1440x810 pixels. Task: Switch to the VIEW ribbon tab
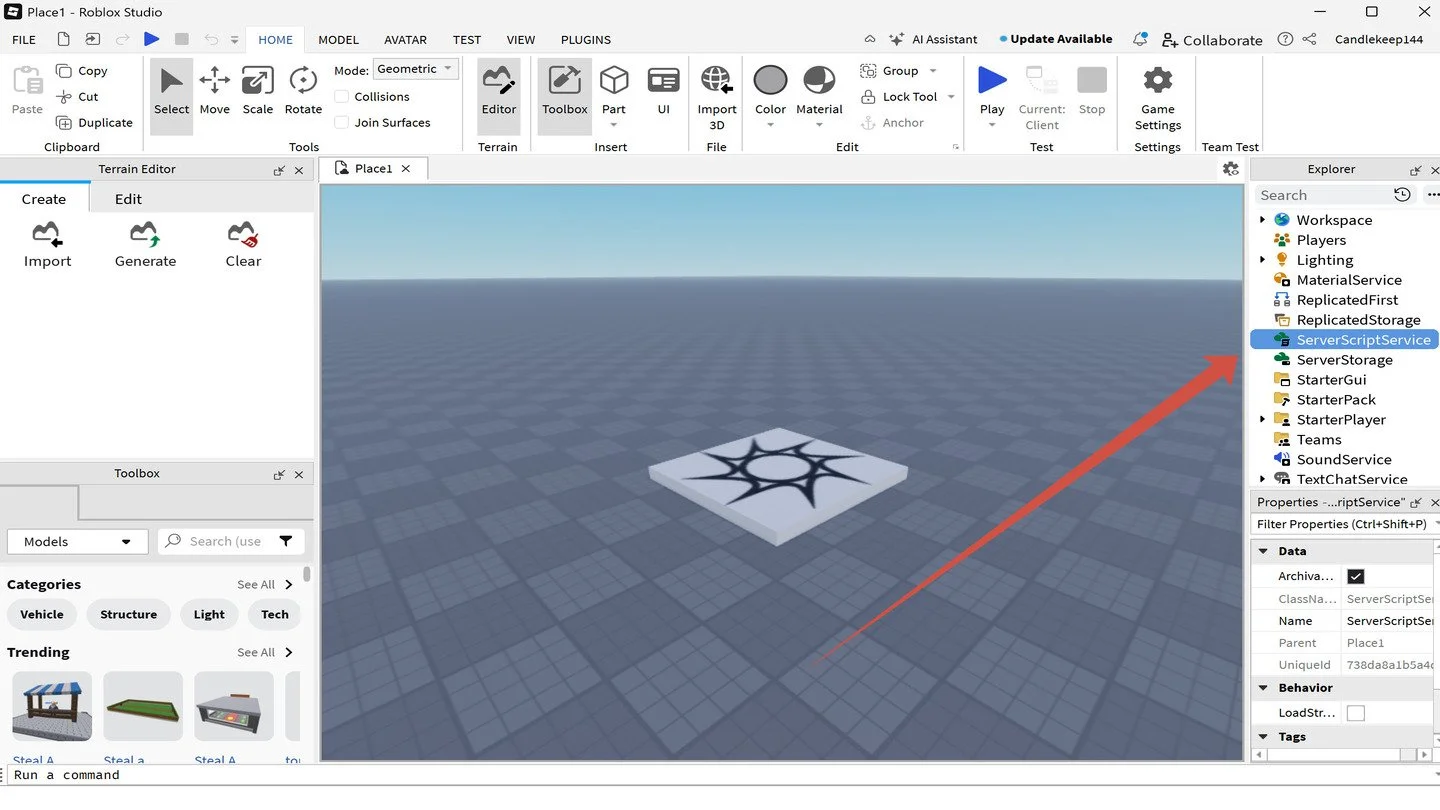coord(521,40)
